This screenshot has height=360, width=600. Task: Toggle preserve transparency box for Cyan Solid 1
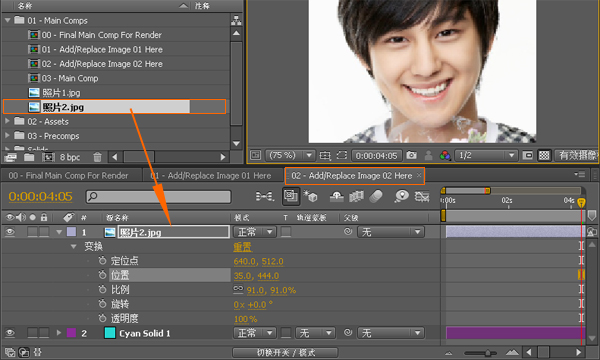pyautogui.click(x=286, y=333)
